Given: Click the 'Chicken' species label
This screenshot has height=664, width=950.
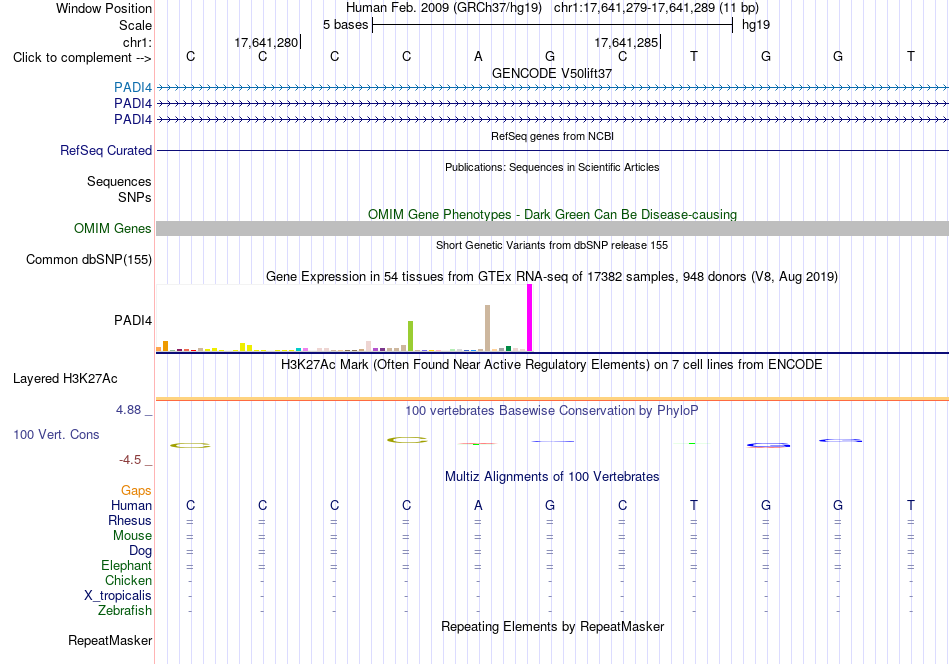Looking at the screenshot, I should [x=128, y=580].
